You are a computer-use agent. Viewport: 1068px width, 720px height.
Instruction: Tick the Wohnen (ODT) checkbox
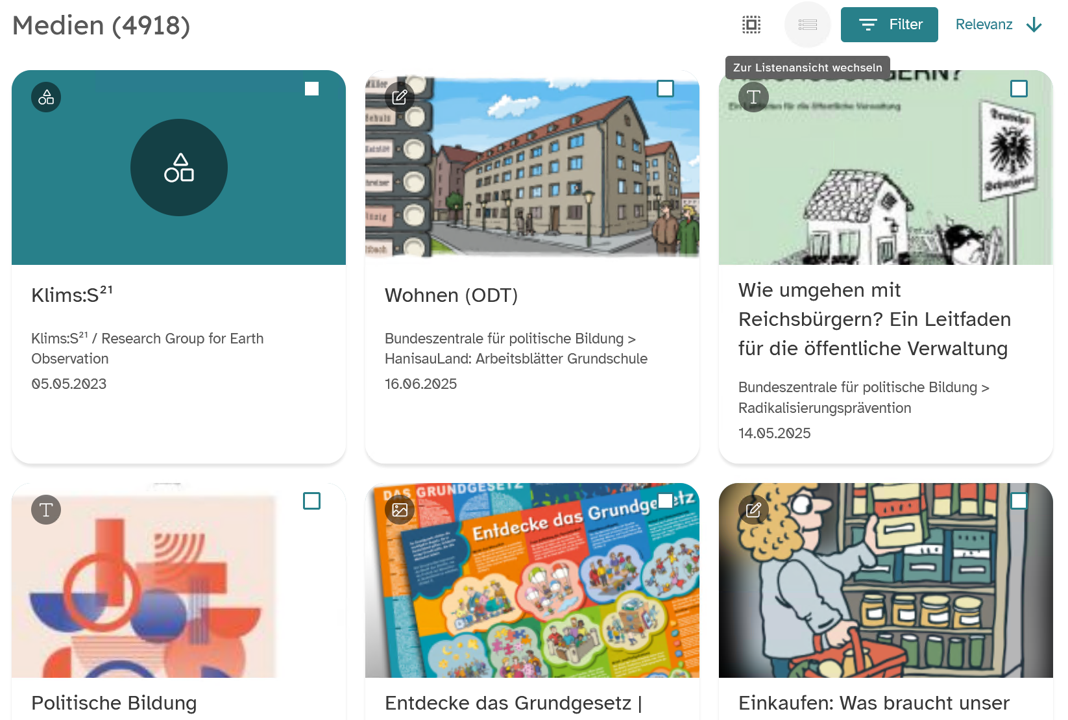[x=665, y=89]
